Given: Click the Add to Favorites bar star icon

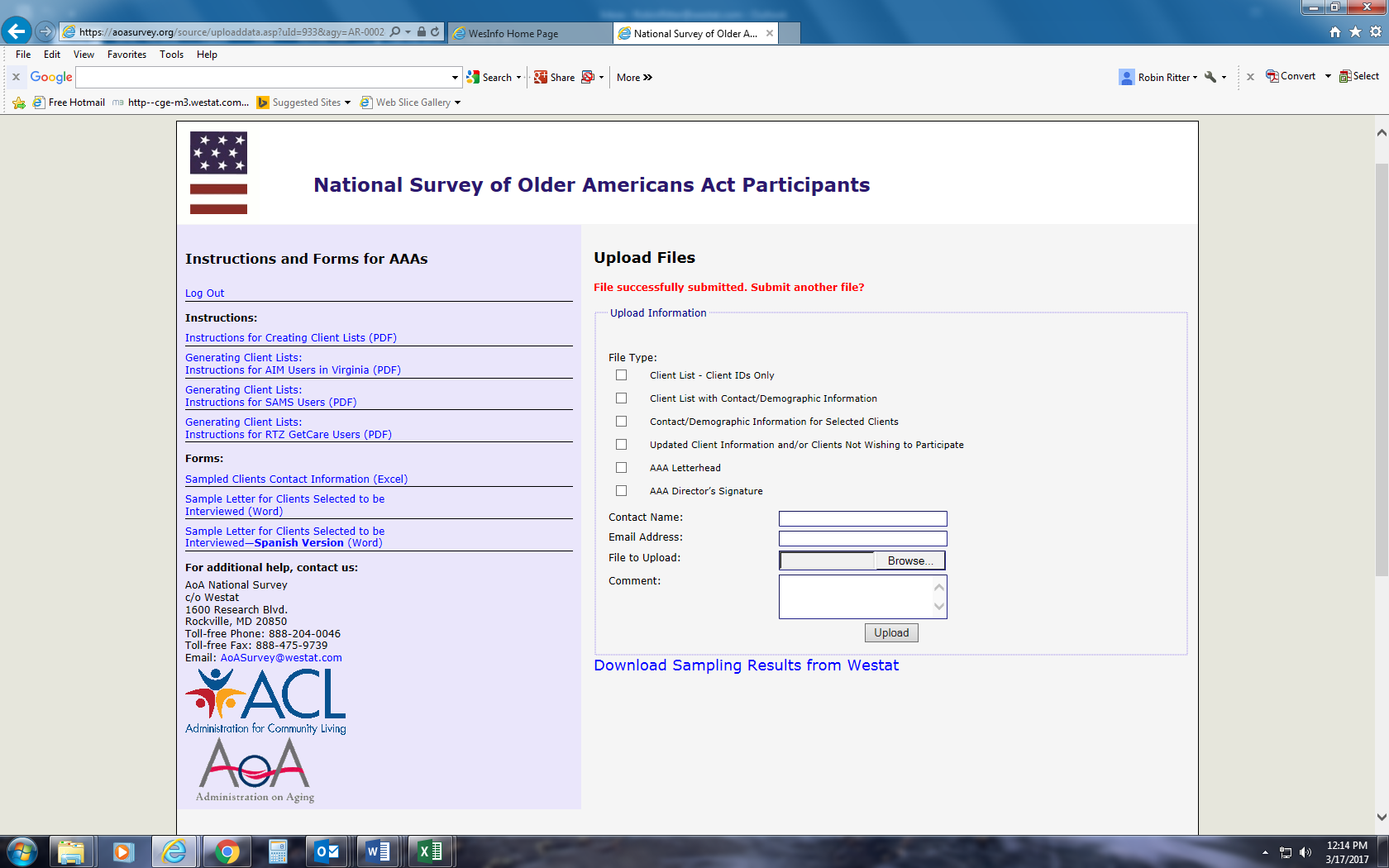Looking at the screenshot, I should pos(19,103).
